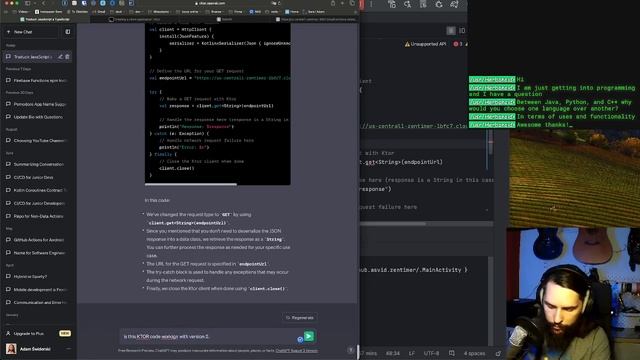Click Upgrade to Plus
Image resolution: width=640 pixels, height=360 pixels.
(38, 333)
